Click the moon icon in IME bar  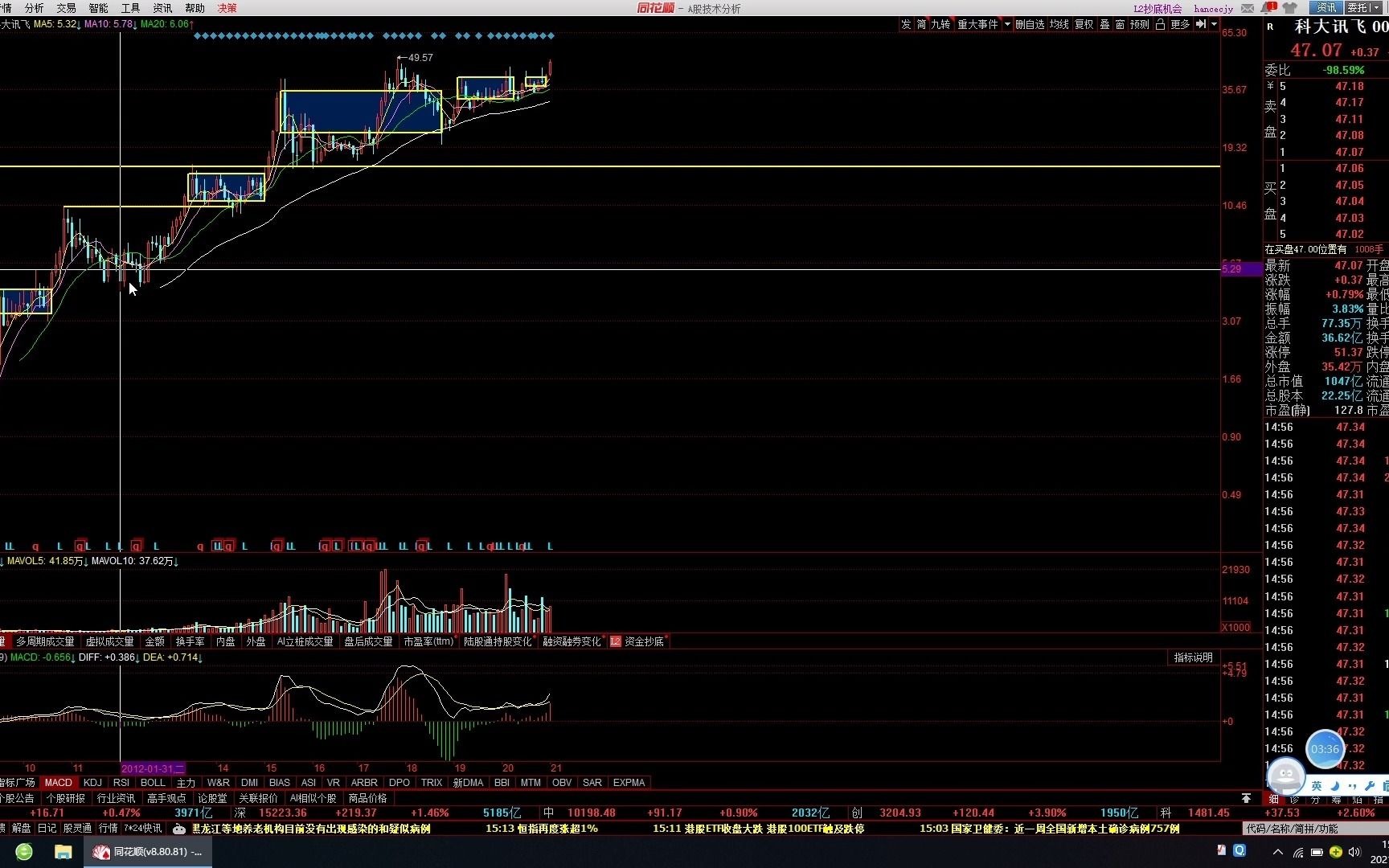(x=1334, y=785)
